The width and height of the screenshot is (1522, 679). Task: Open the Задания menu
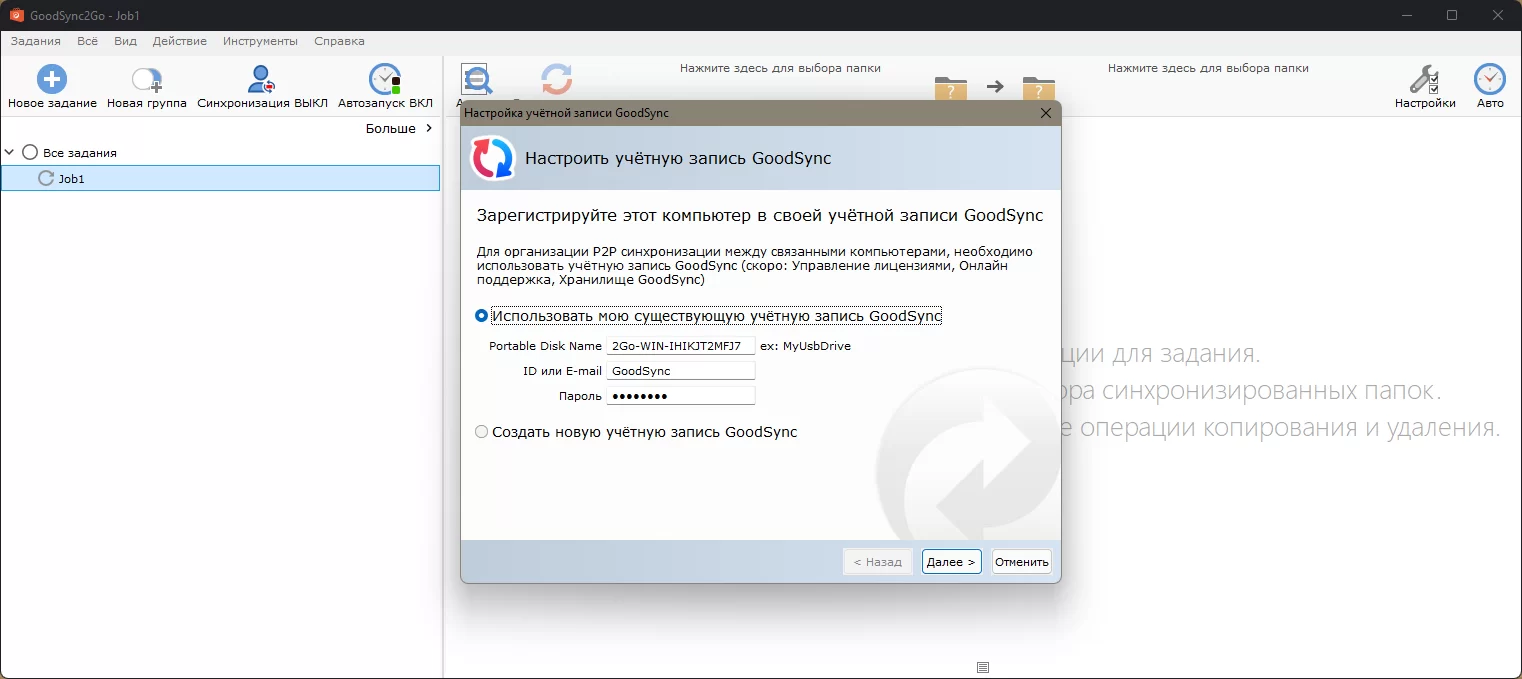[36, 41]
